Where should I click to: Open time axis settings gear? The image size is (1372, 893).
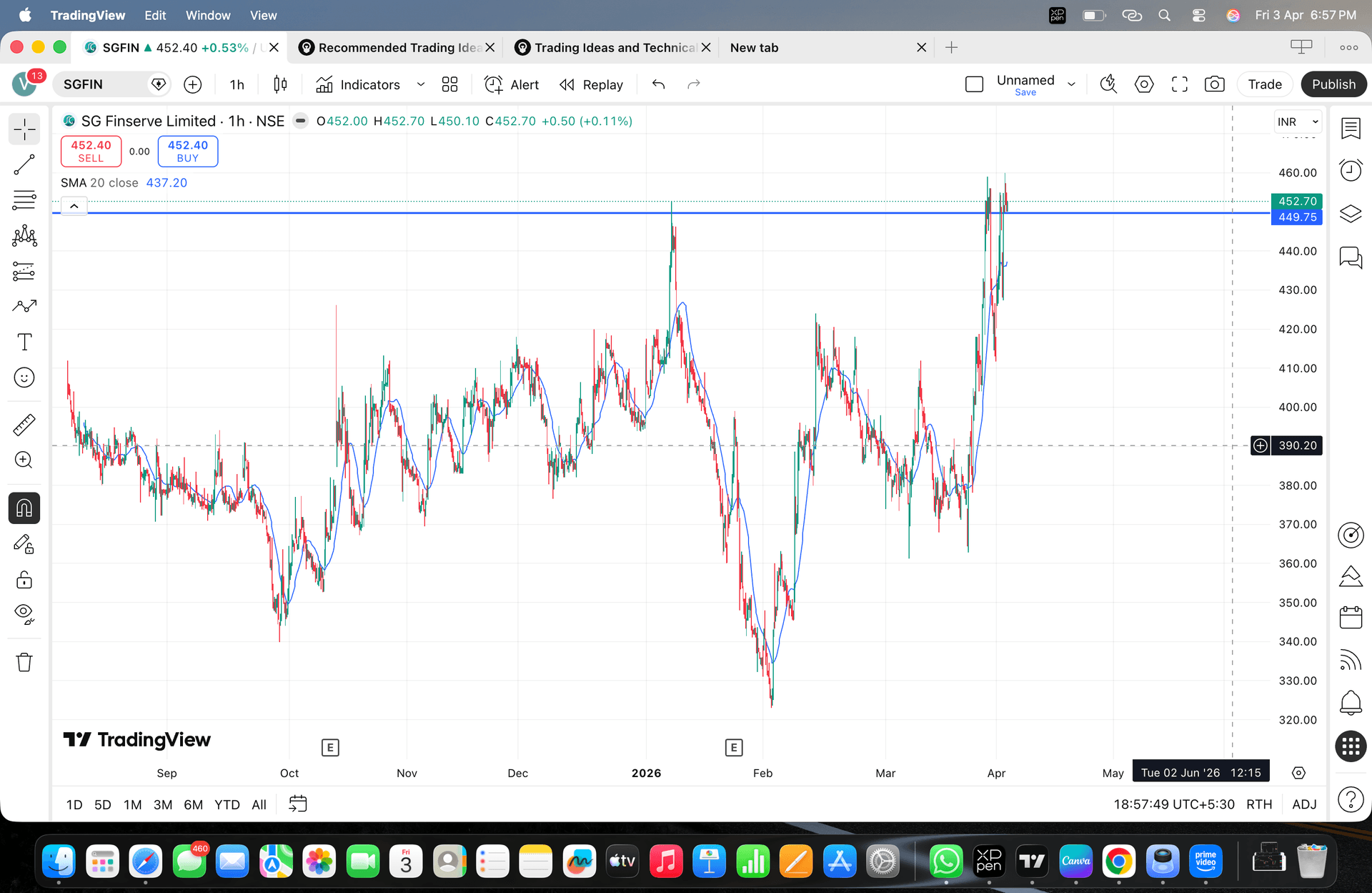pos(1298,773)
